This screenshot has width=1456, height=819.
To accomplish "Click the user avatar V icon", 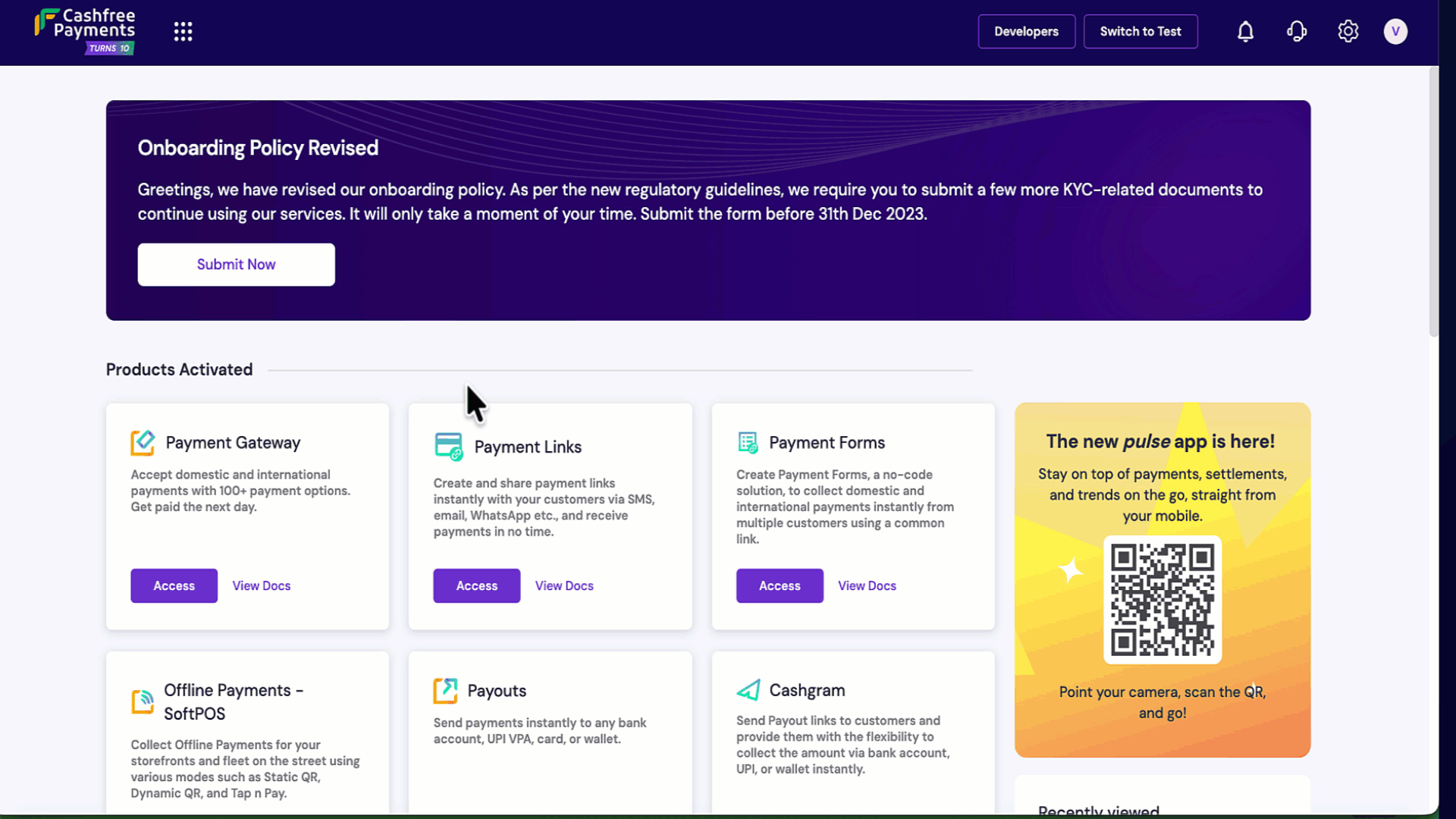I will 1395,31.
